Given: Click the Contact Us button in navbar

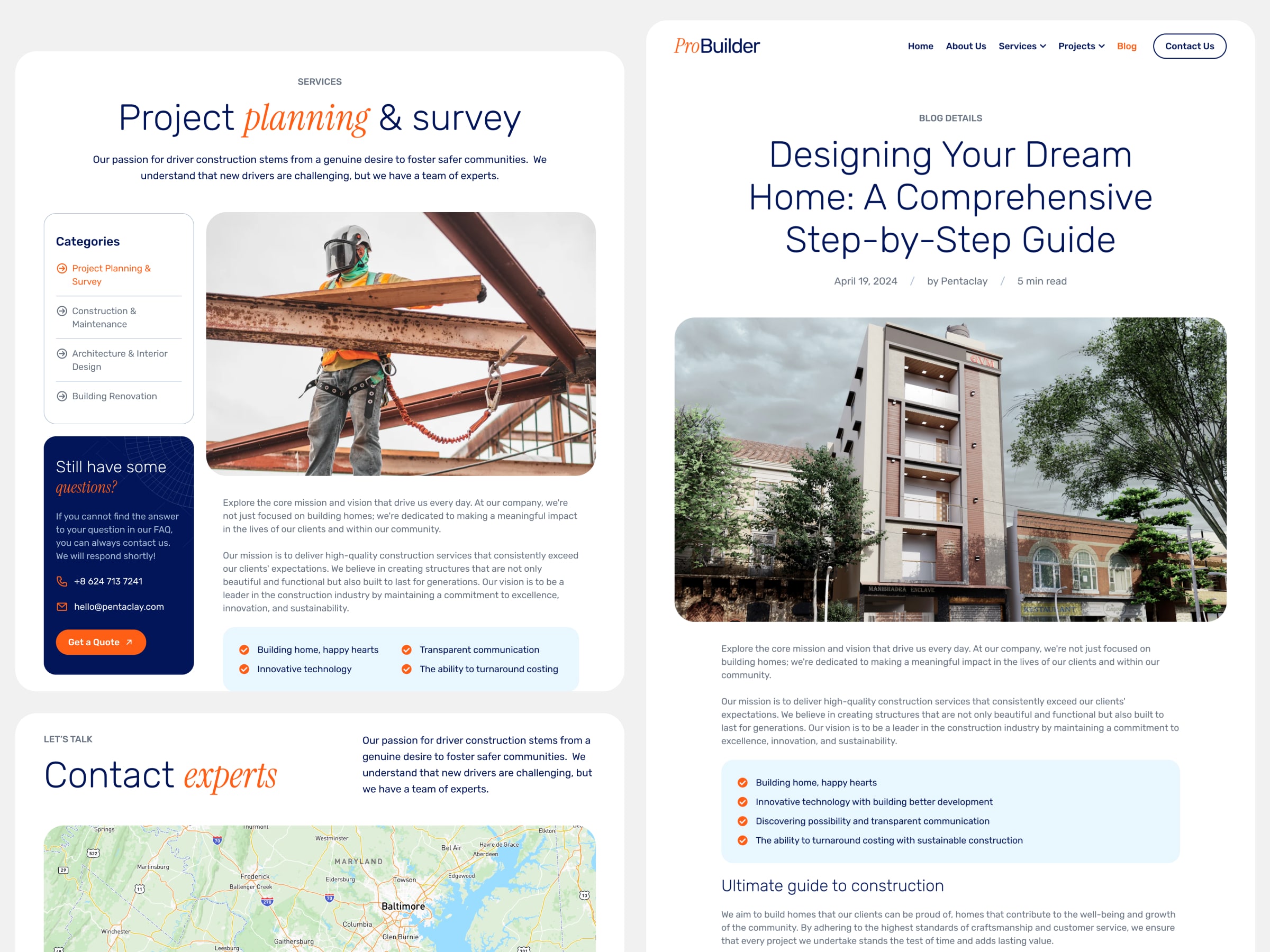Looking at the screenshot, I should 1189,46.
